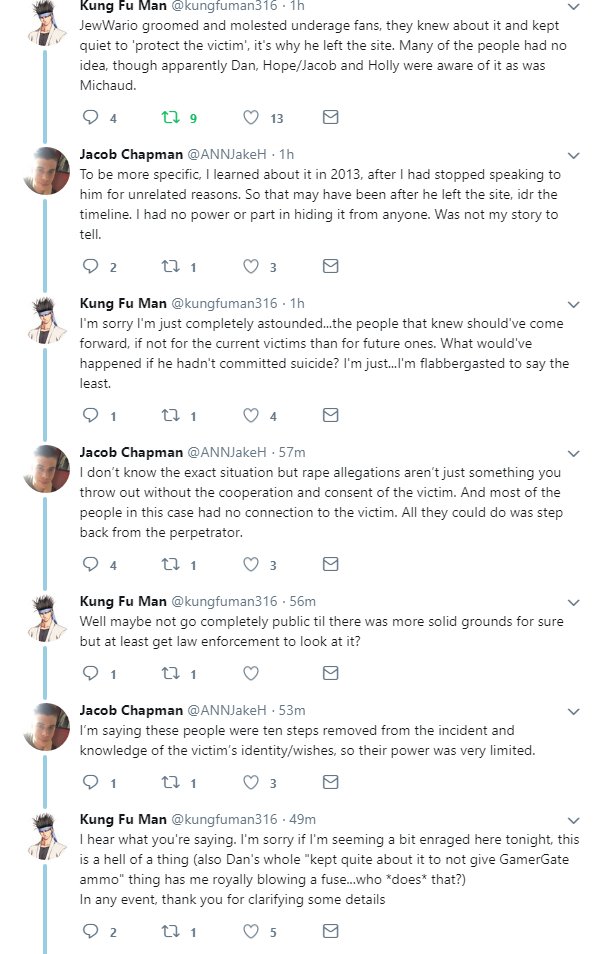612x954 pixels.
Task: Open the chevron menu on the 49m tweet
Action: point(573,821)
